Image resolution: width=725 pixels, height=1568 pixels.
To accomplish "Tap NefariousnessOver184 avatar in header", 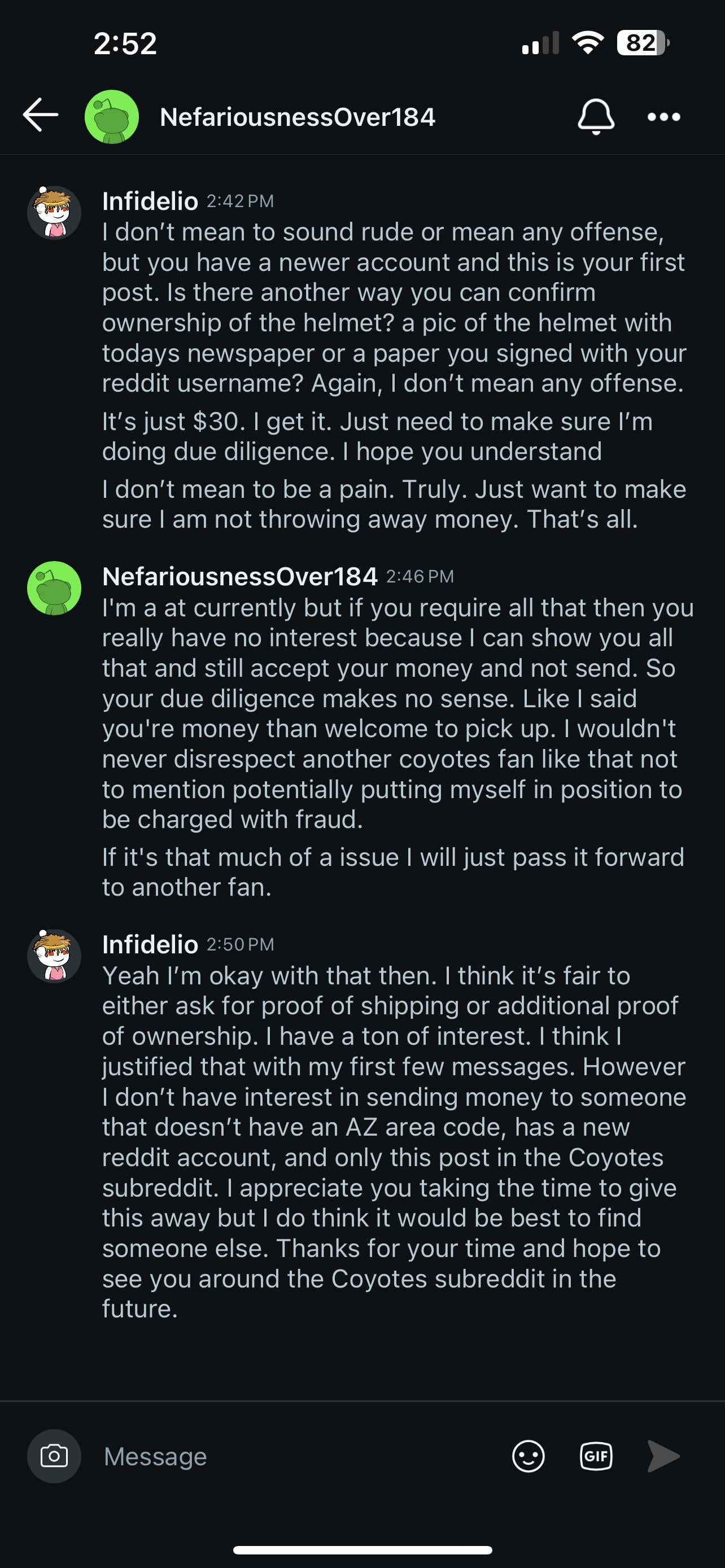I will coord(111,117).
